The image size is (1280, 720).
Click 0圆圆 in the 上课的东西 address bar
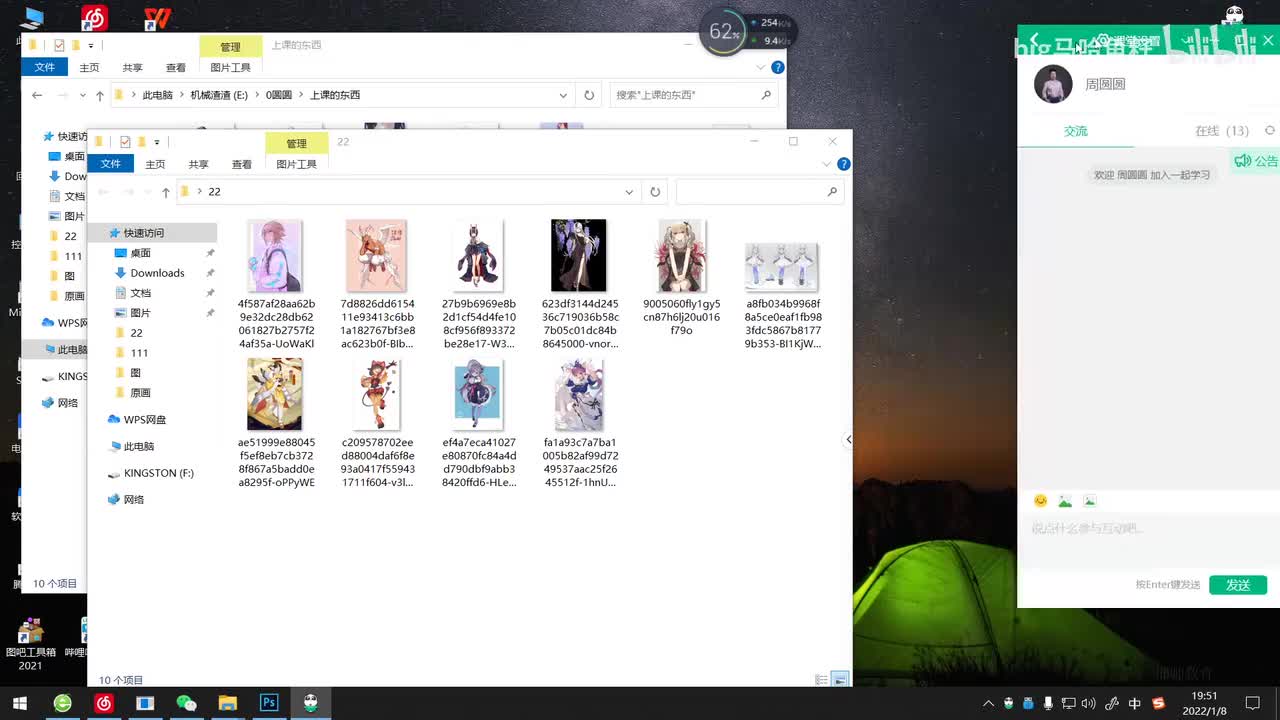coord(279,95)
